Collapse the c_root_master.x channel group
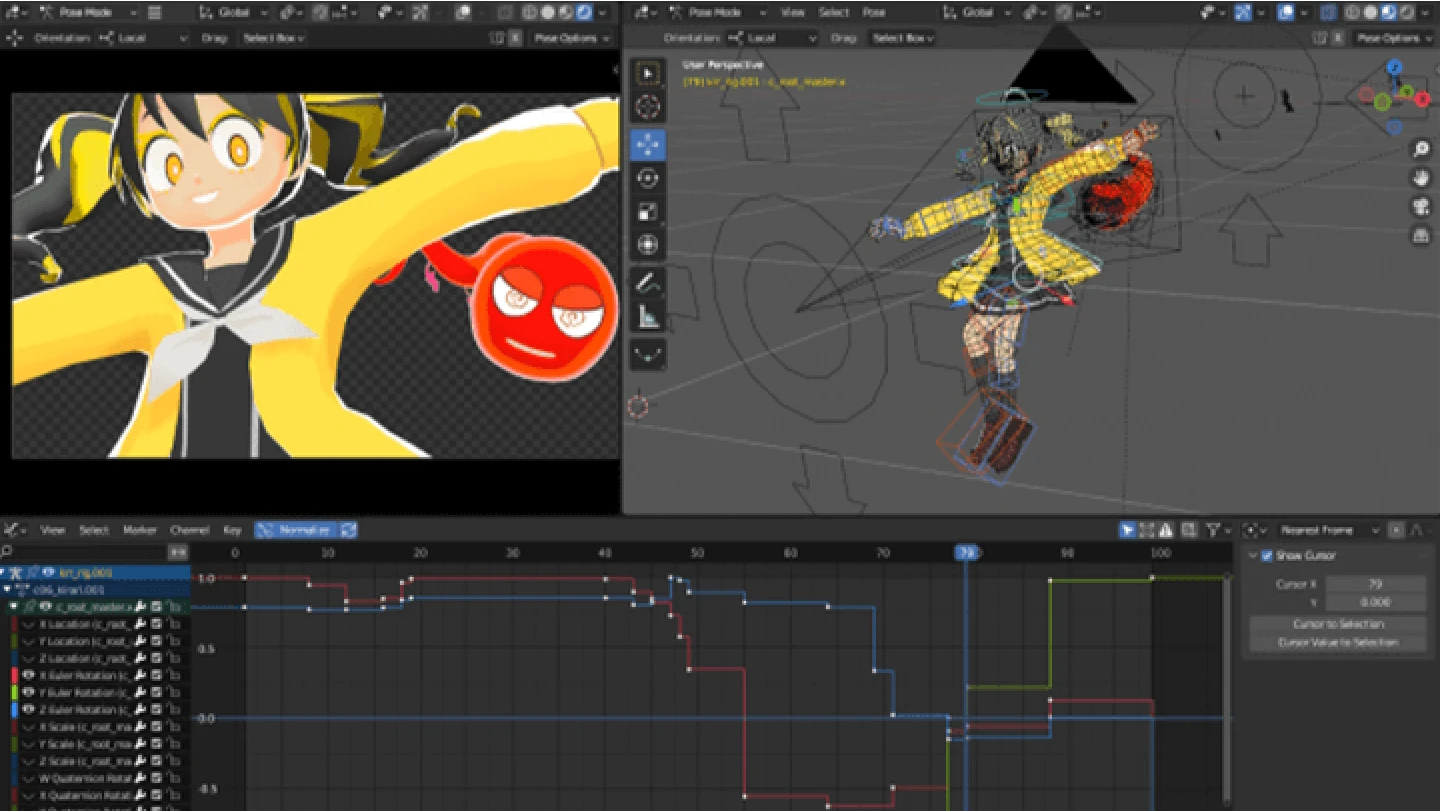 pyautogui.click(x=14, y=607)
